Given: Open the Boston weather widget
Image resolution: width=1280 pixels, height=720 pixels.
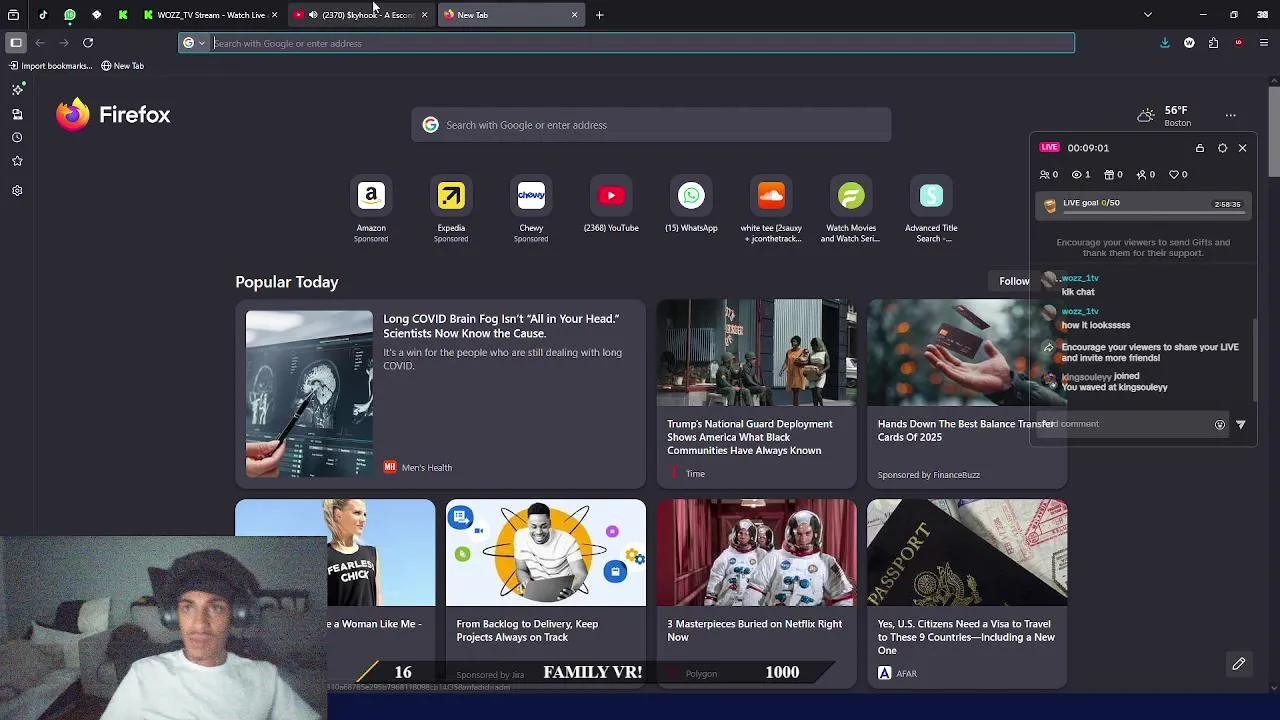Looking at the screenshot, I should (1165, 116).
